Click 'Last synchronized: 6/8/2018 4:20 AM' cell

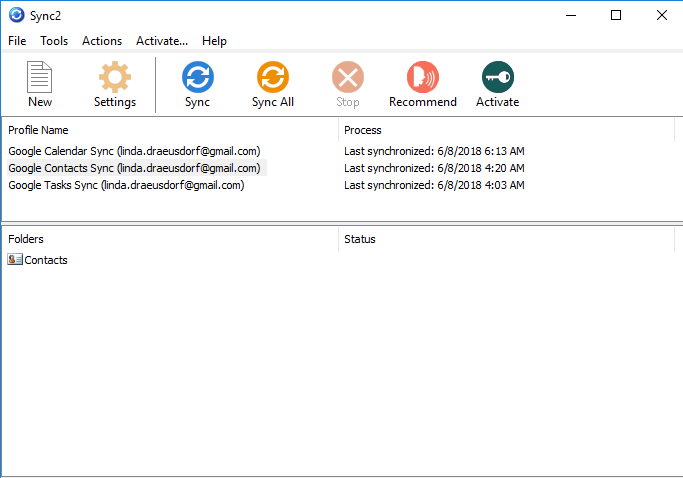click(434, 168)
